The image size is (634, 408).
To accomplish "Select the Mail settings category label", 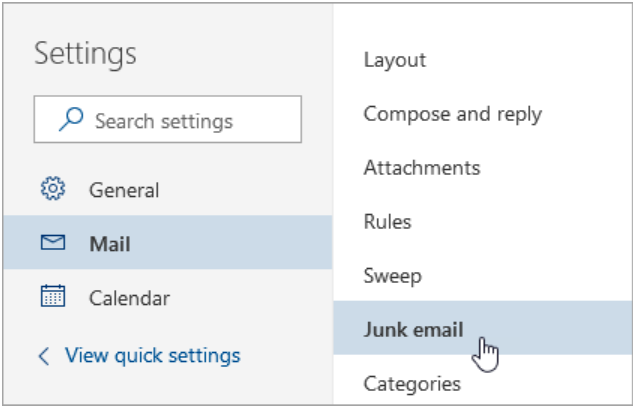I will pos(110,243).
